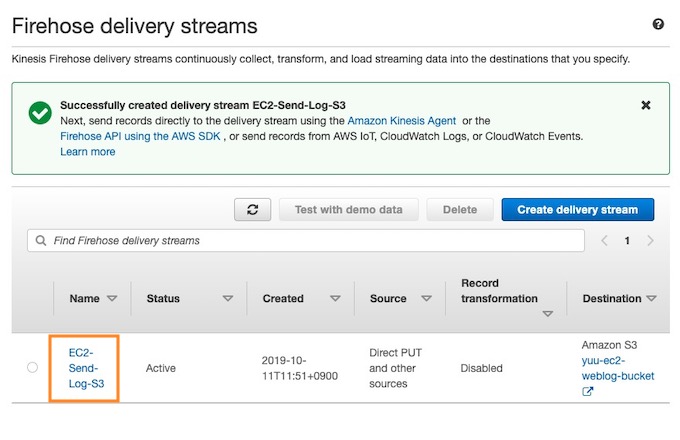The height and width of the screenshot is (440, 680).
Task: Click the Delete button
Action: click(x=460, y=210)
